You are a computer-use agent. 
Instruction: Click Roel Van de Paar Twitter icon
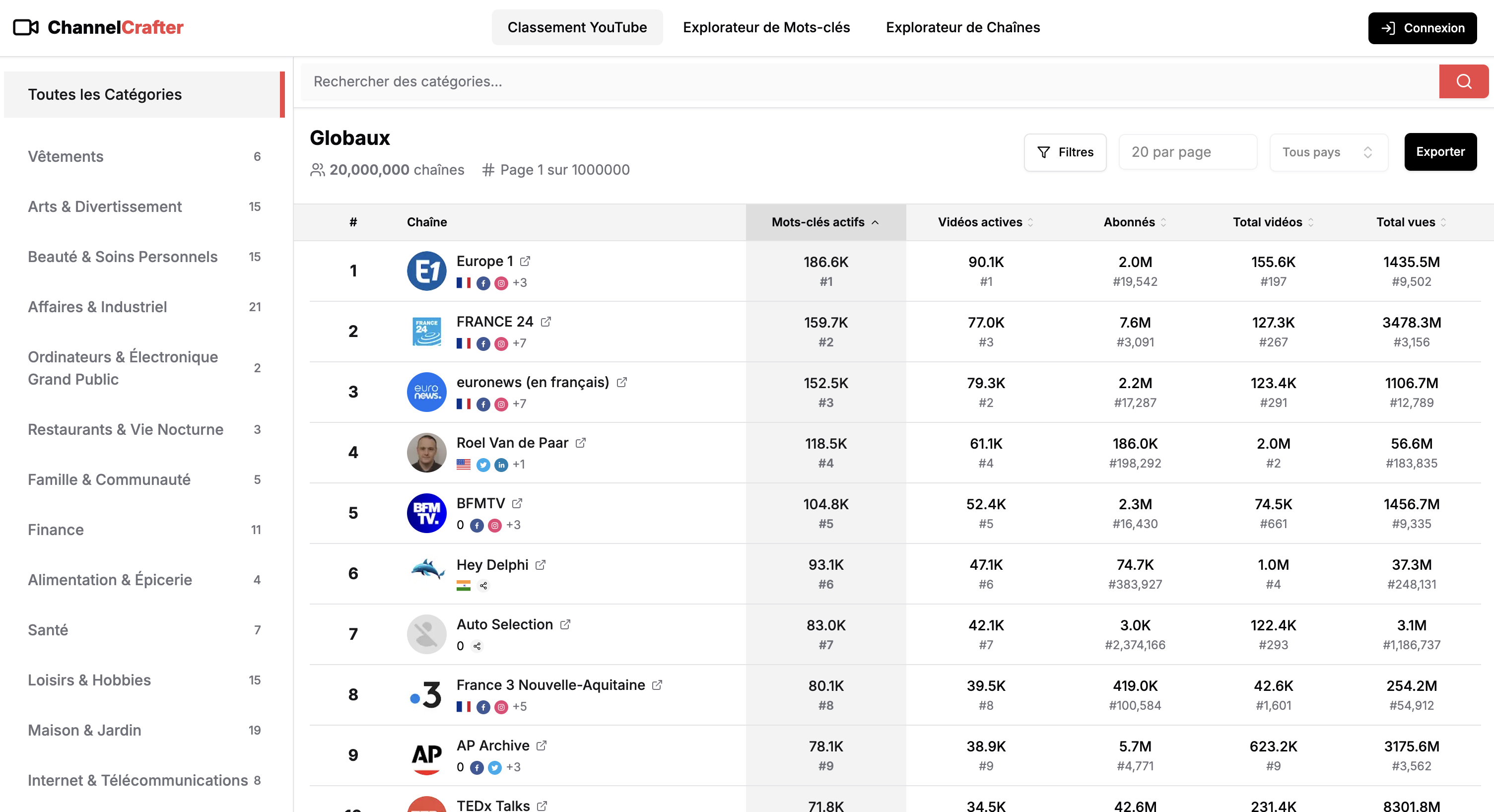(x=483, y=465)
